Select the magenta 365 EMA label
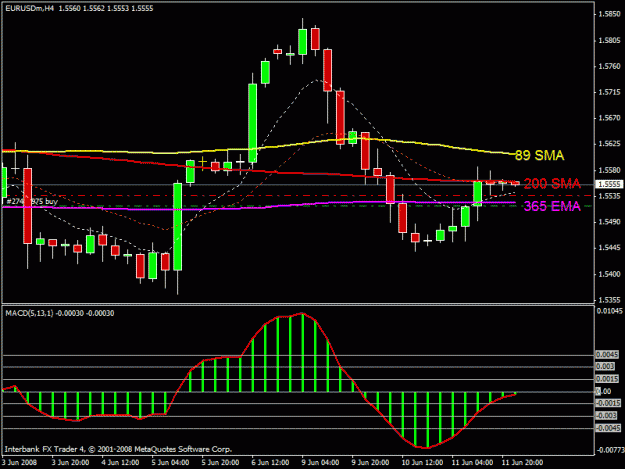Viewport: 625px width, 469px height. (552, 206)
